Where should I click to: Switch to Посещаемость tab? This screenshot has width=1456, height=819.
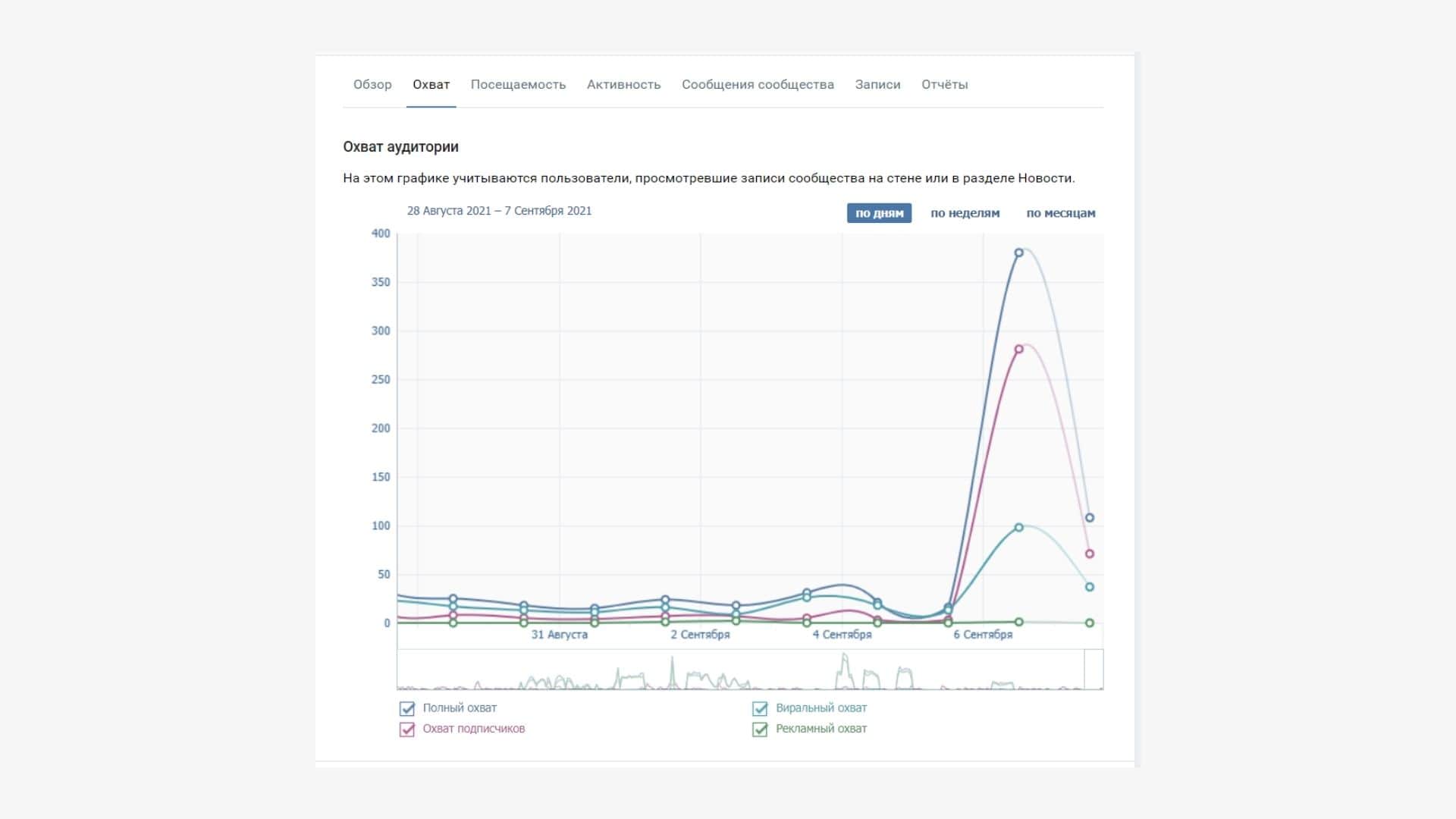tap(518, 84)
